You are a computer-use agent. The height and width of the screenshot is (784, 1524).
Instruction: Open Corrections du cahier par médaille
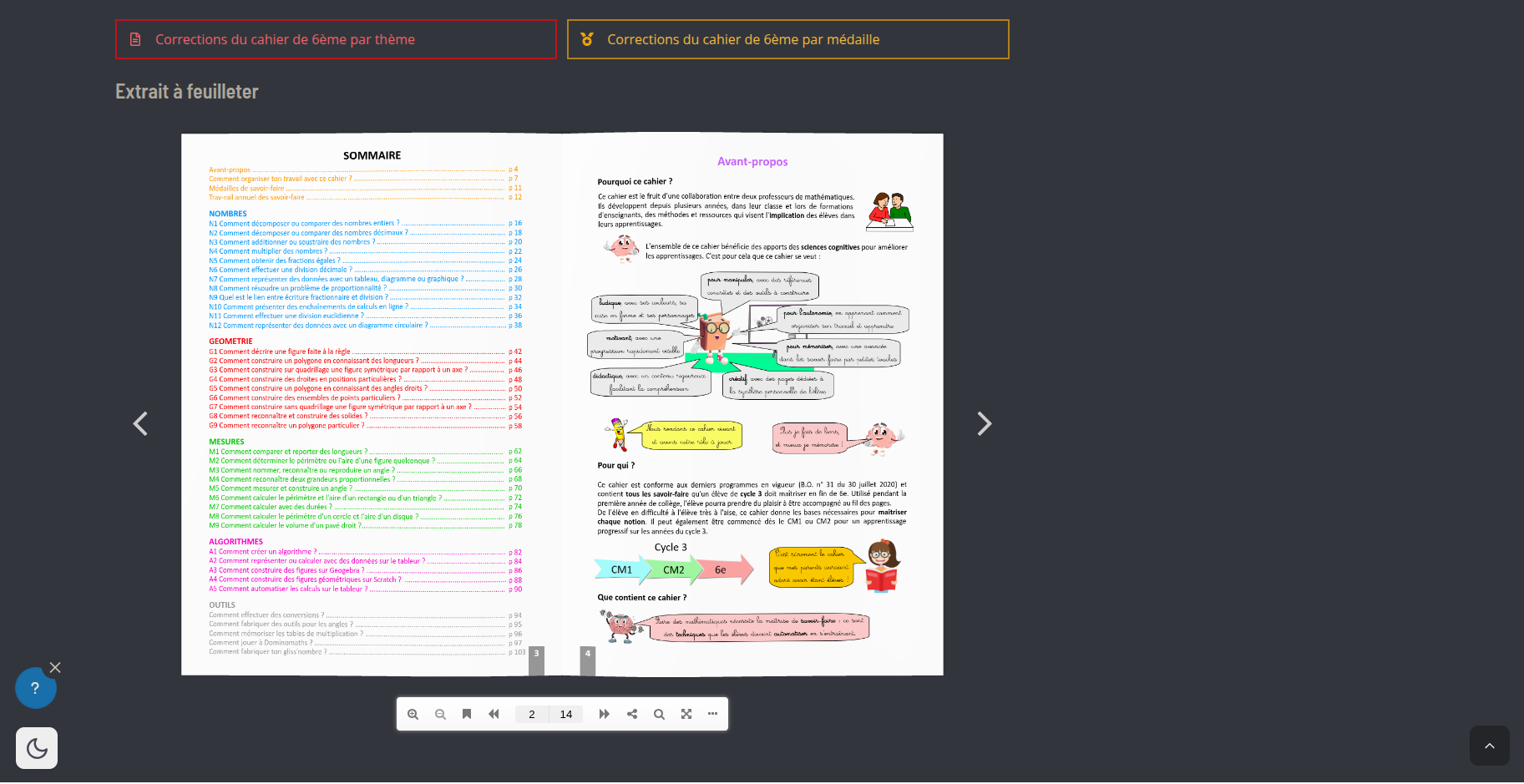pos(787,39)
